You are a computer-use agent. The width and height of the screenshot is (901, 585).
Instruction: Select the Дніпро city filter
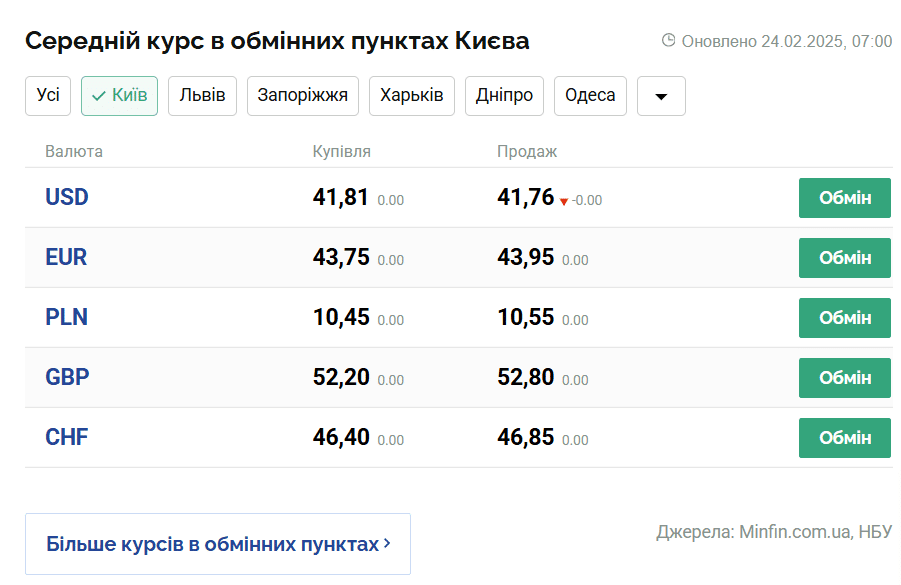click(x=504, y=96)
